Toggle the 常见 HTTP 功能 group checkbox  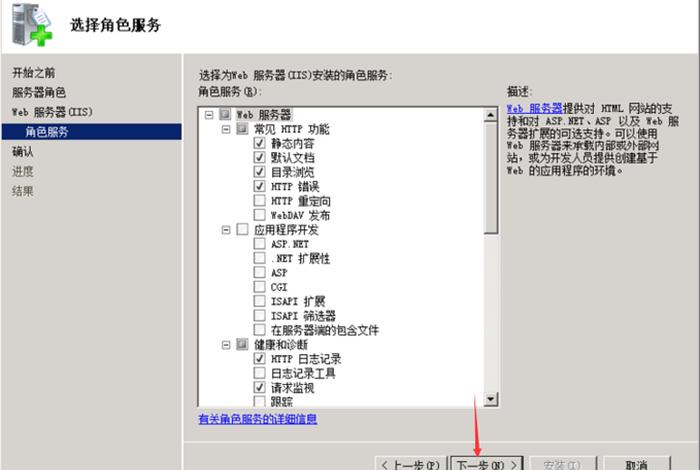point(242,129)
